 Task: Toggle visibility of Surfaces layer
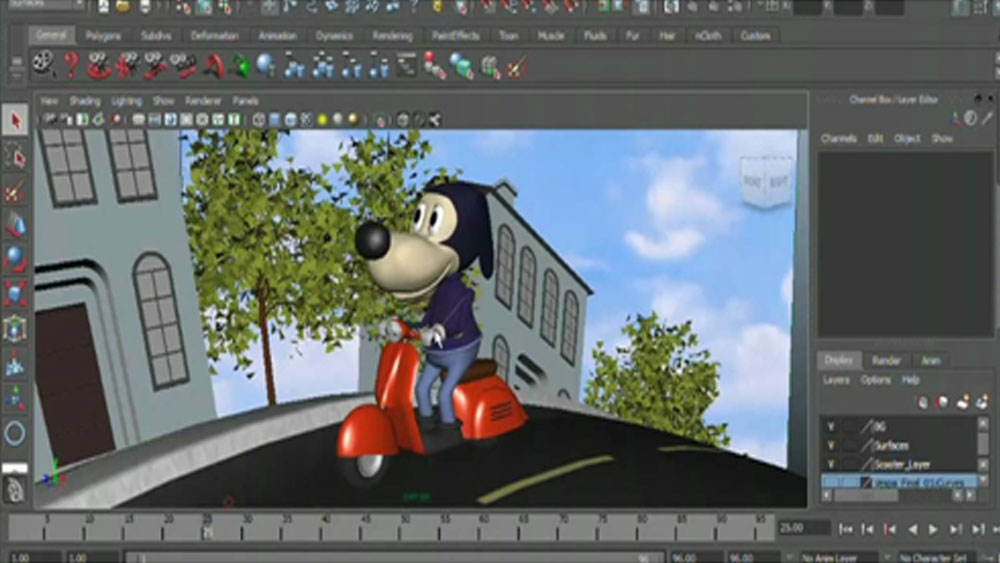pyautogui.click(x=831, y=445)
